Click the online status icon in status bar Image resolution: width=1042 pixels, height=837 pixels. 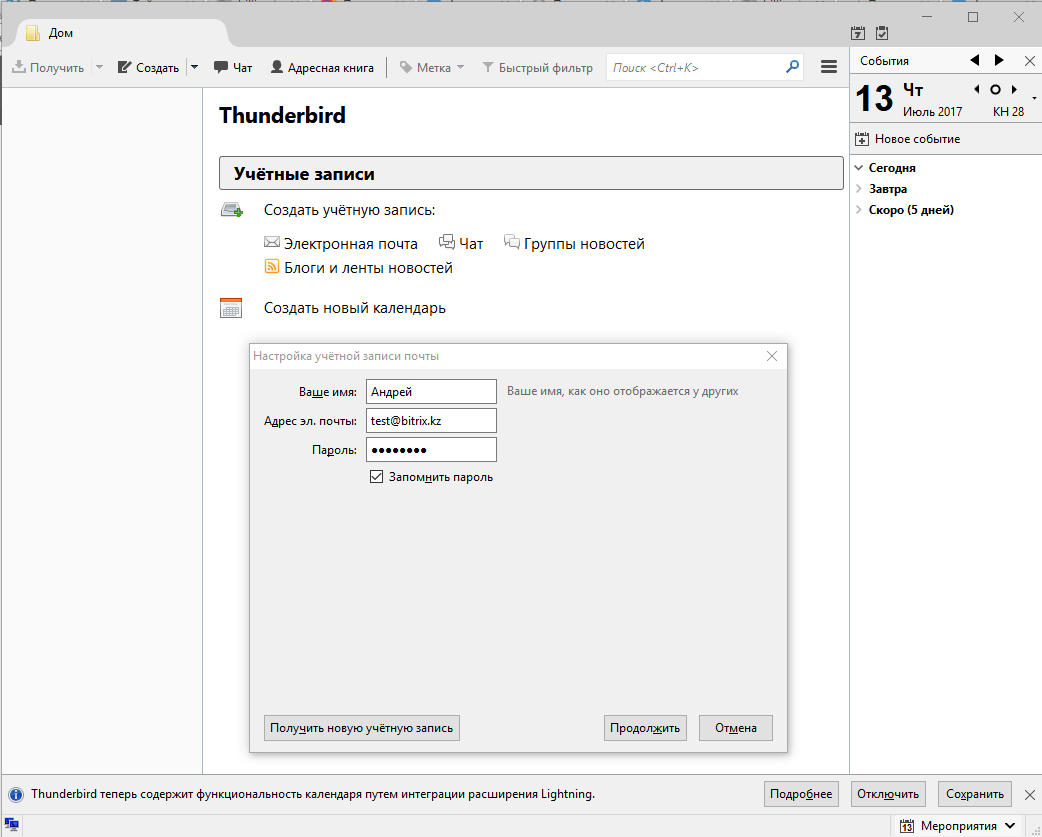(x=11, y=826)
